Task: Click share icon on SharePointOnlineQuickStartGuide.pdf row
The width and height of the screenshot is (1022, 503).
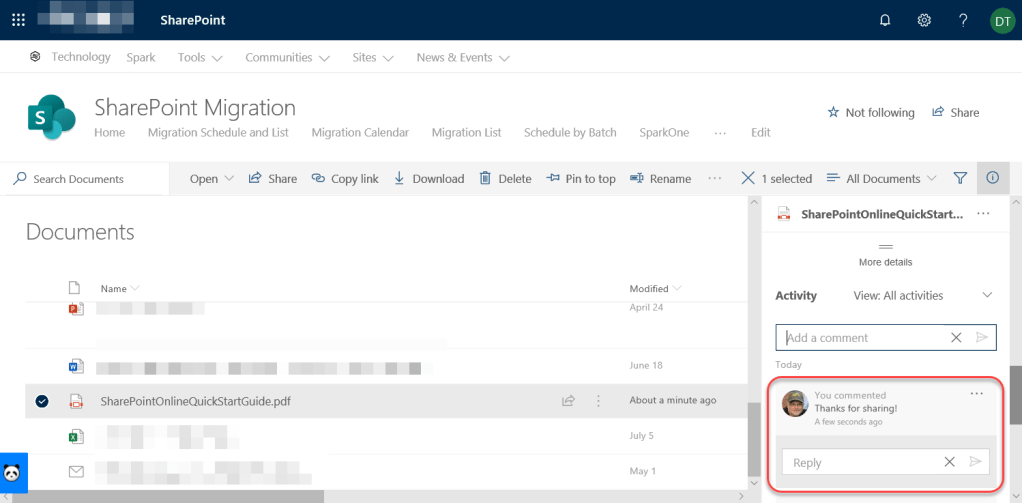Action: tap(568, 401)
